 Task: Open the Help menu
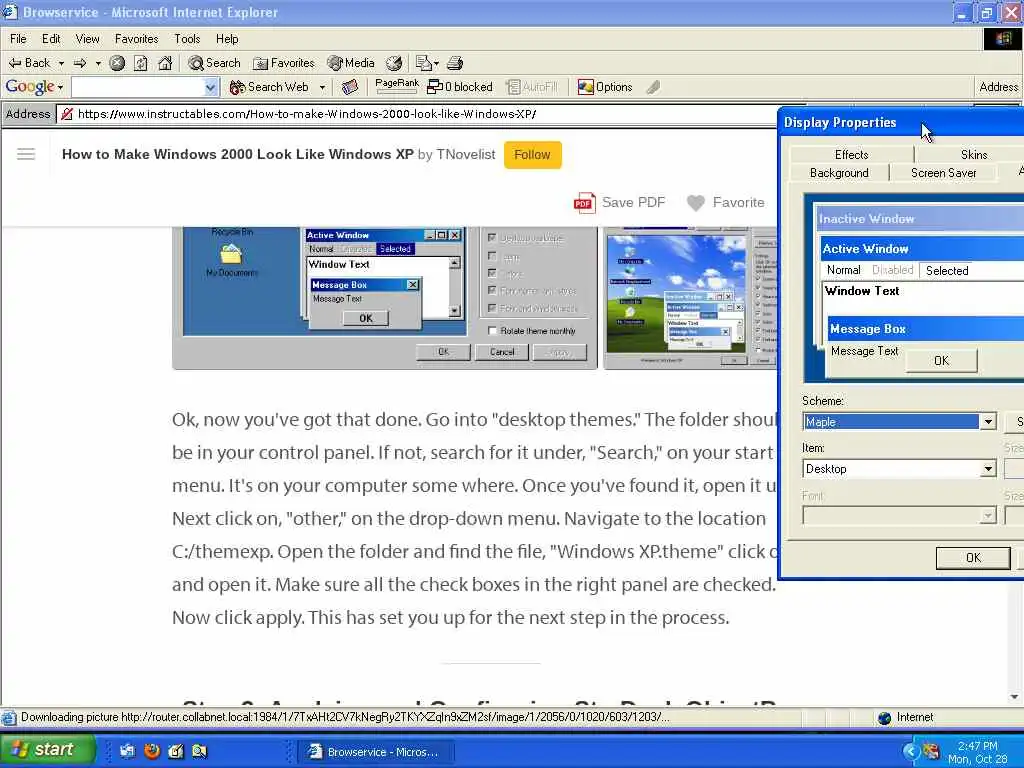(x=227, y=39)
